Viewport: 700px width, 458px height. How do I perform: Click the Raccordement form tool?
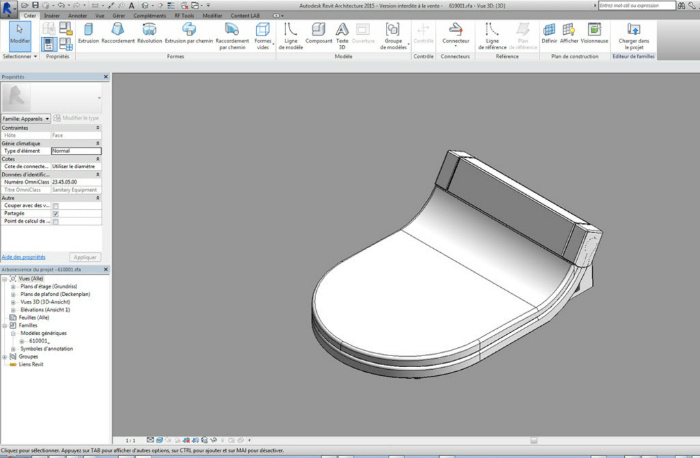[x=118, y=33]
